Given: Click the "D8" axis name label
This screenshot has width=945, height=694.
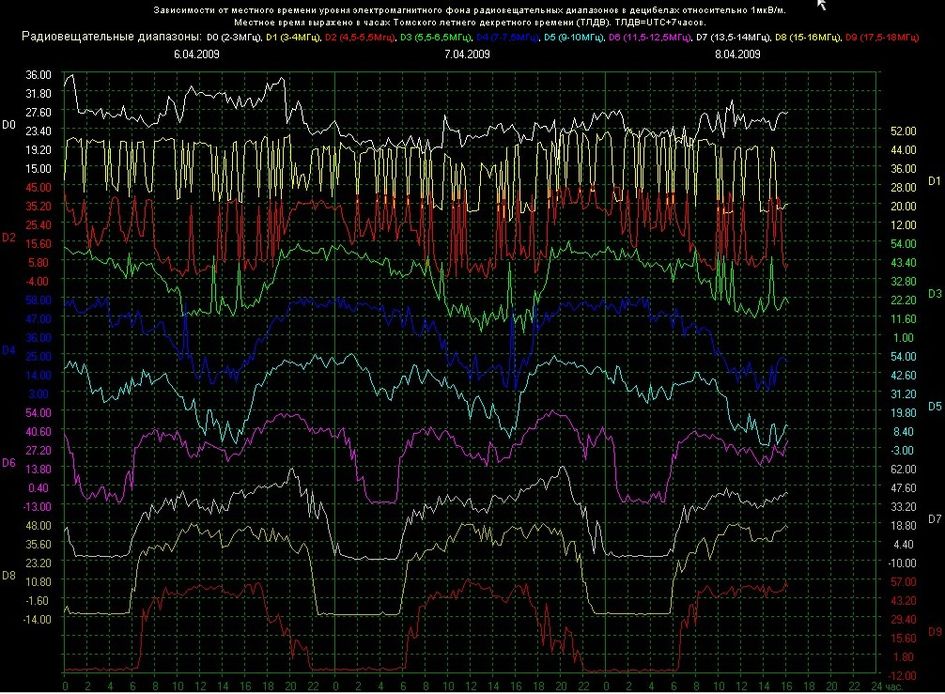Looking at the screenshot, I should (x=8, y=576).
